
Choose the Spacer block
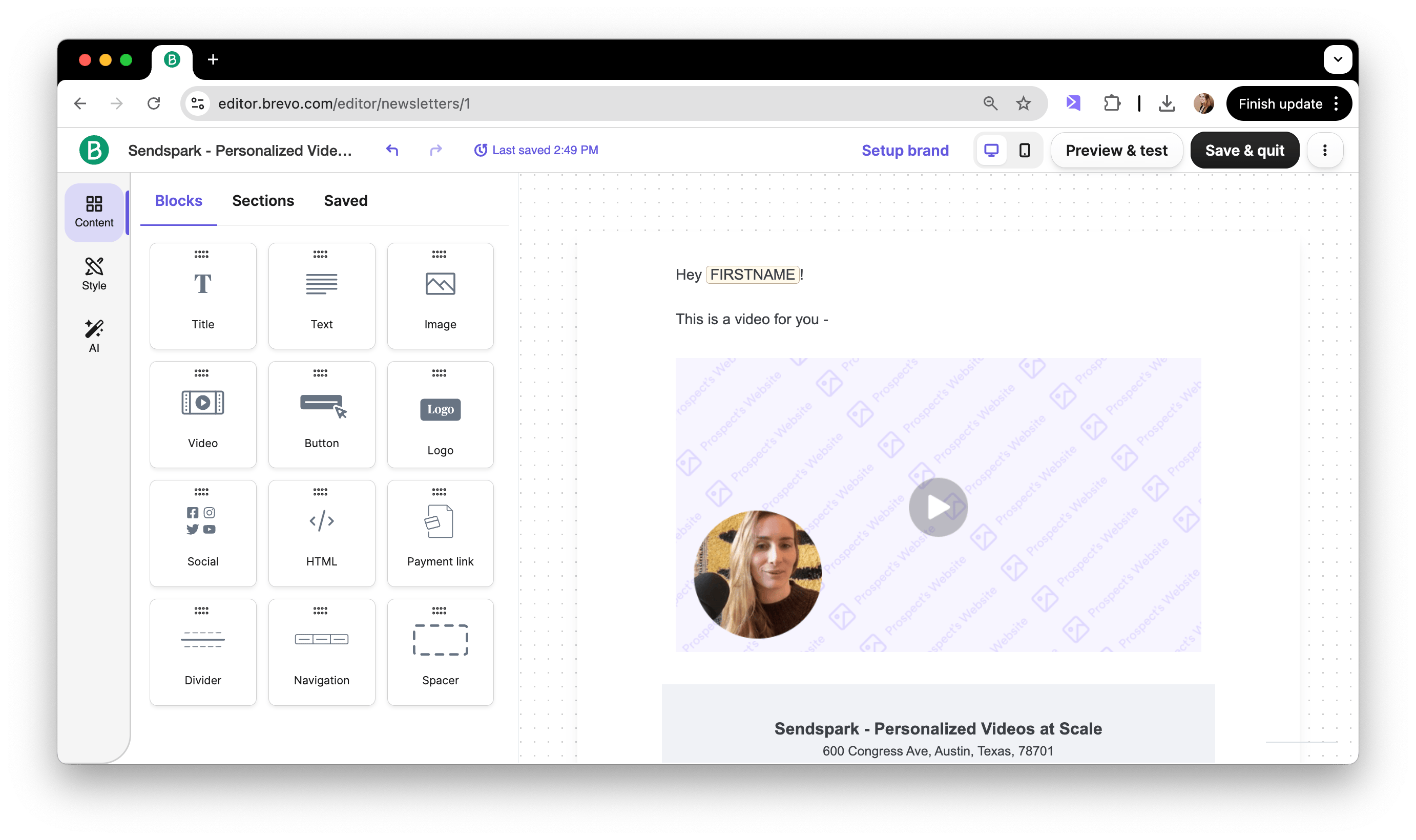[440, 652]
